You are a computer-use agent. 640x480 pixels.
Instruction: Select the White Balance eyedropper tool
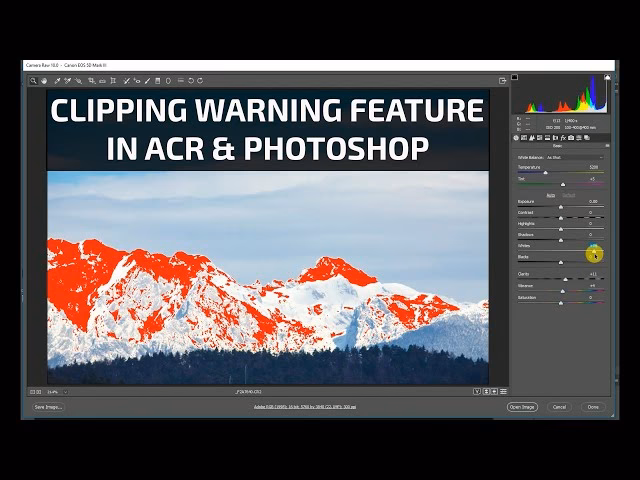(x=57, y=81)
